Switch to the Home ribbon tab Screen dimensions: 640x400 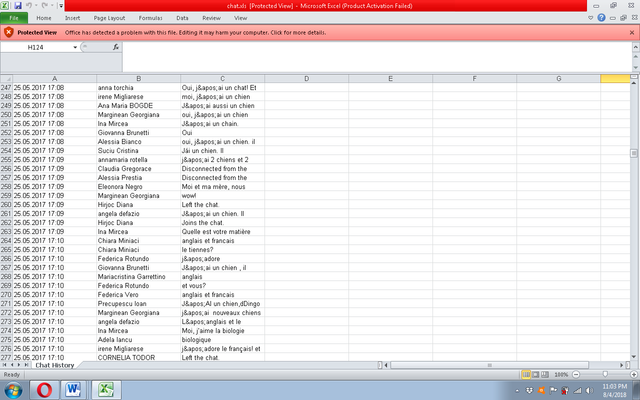[44, 18]
